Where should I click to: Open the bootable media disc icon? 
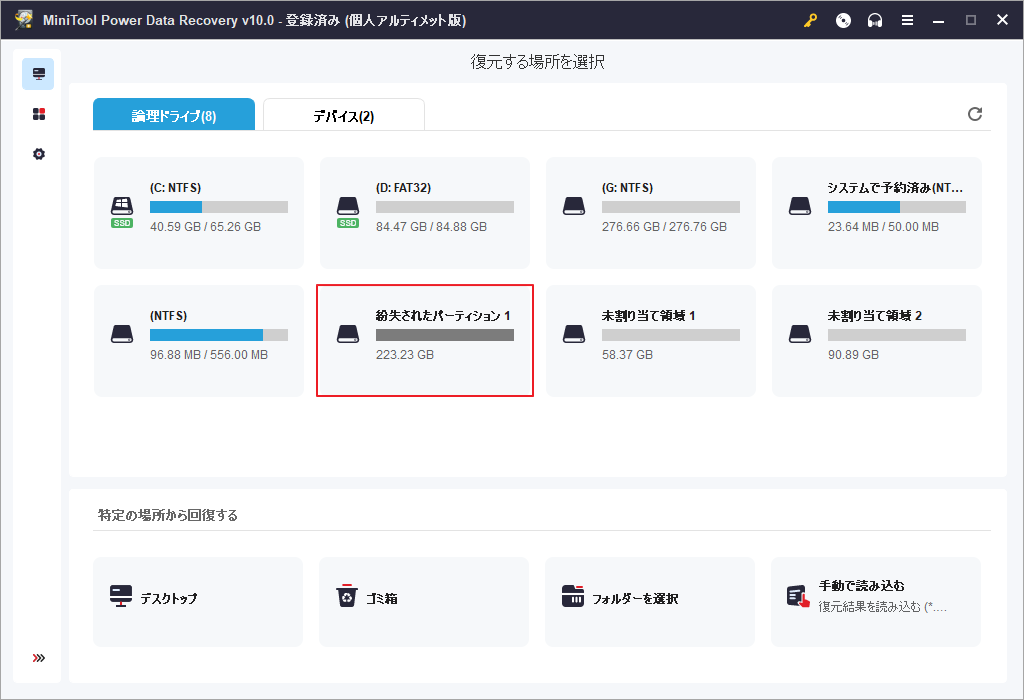(x=843, y=20)
